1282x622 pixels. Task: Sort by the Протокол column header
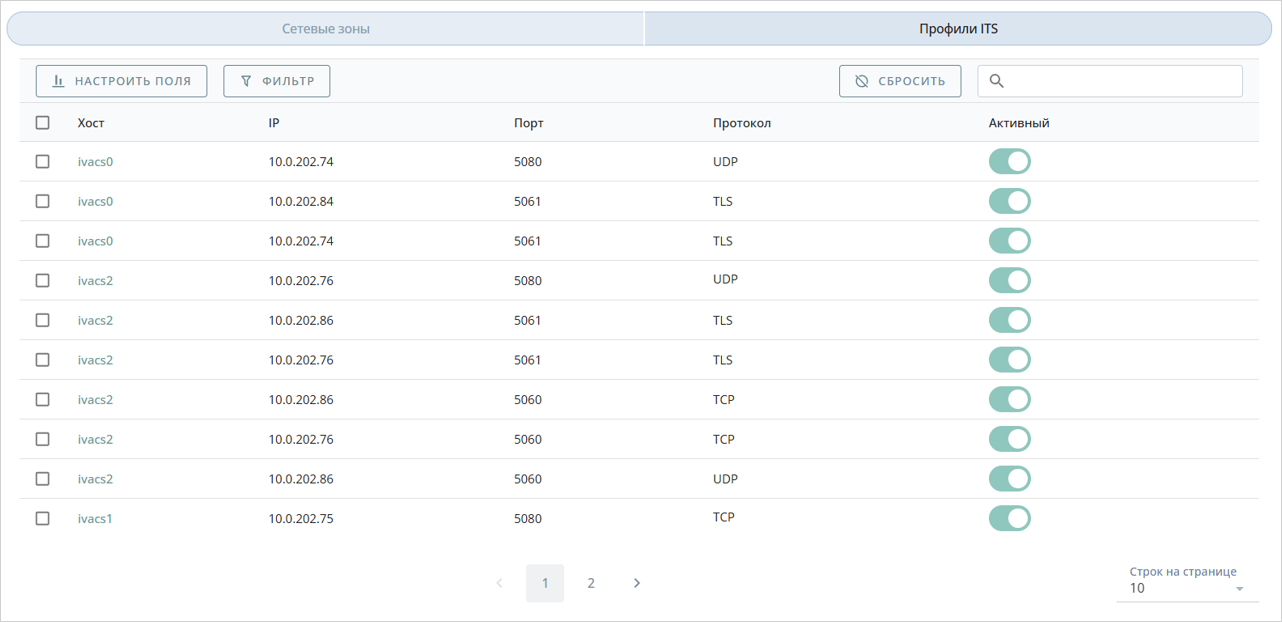point(741,123)
